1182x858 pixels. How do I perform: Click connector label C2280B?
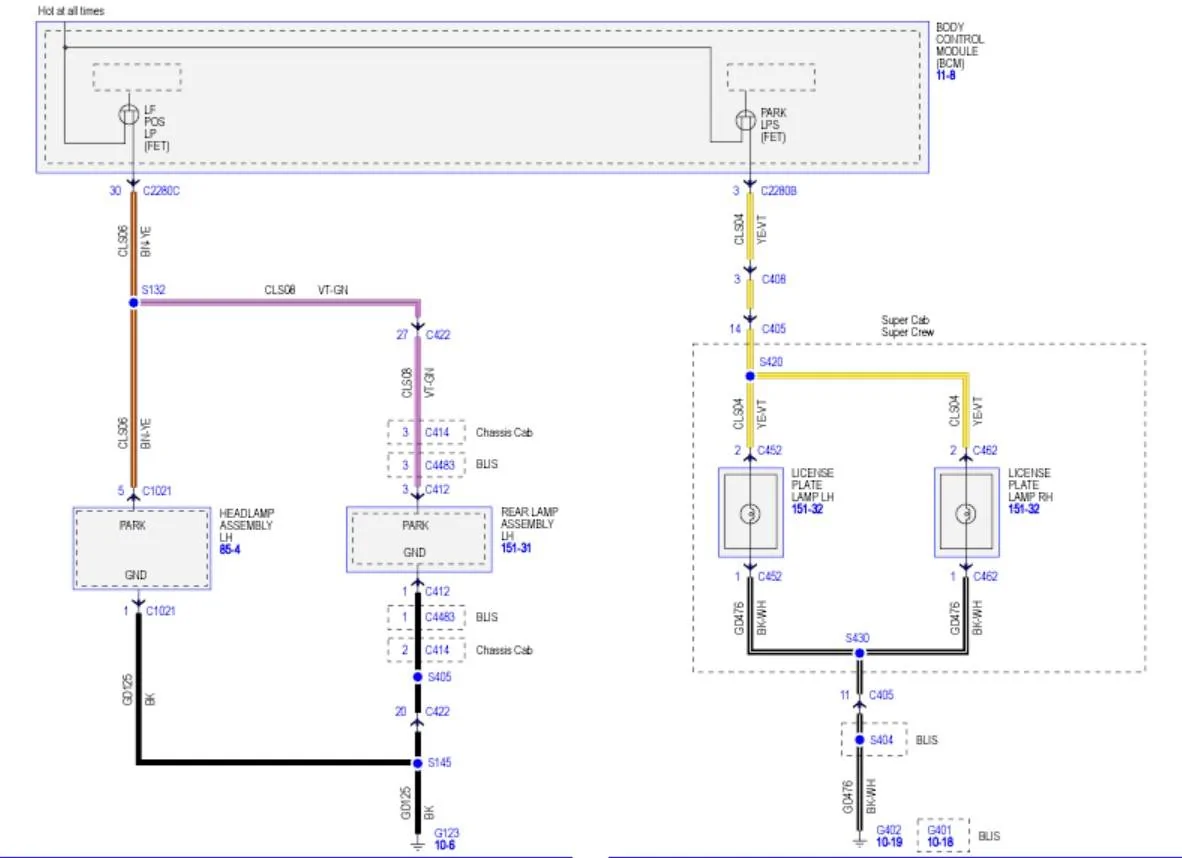(779, 191)
